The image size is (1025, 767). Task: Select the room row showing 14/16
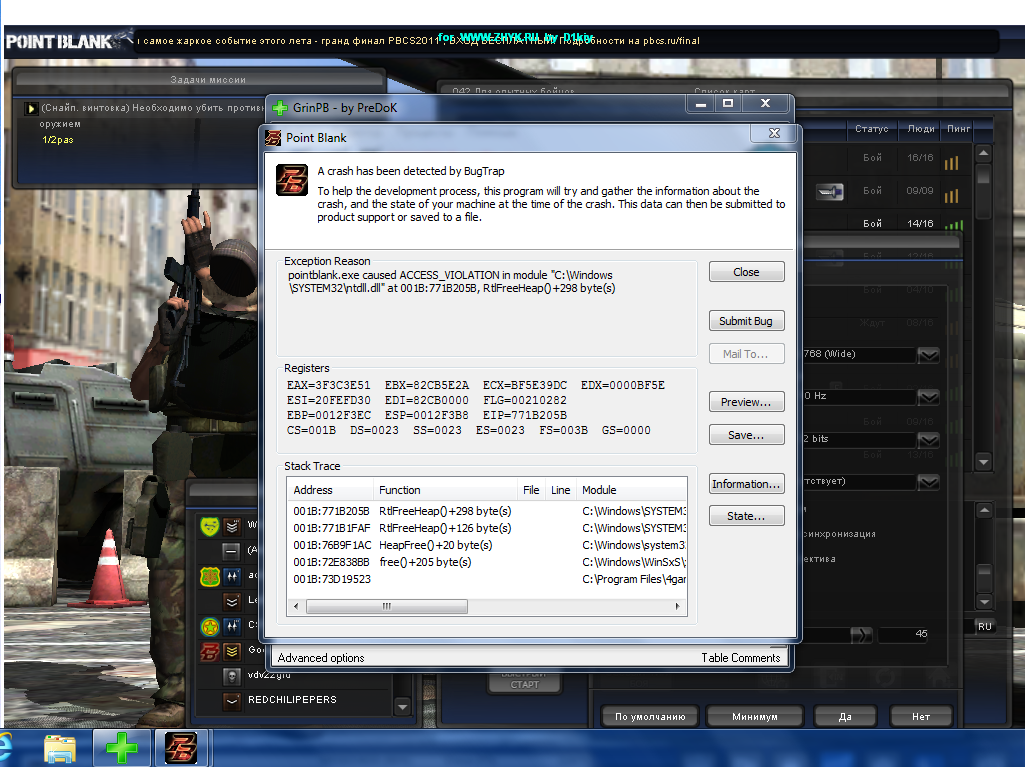(x=886, y=224)
